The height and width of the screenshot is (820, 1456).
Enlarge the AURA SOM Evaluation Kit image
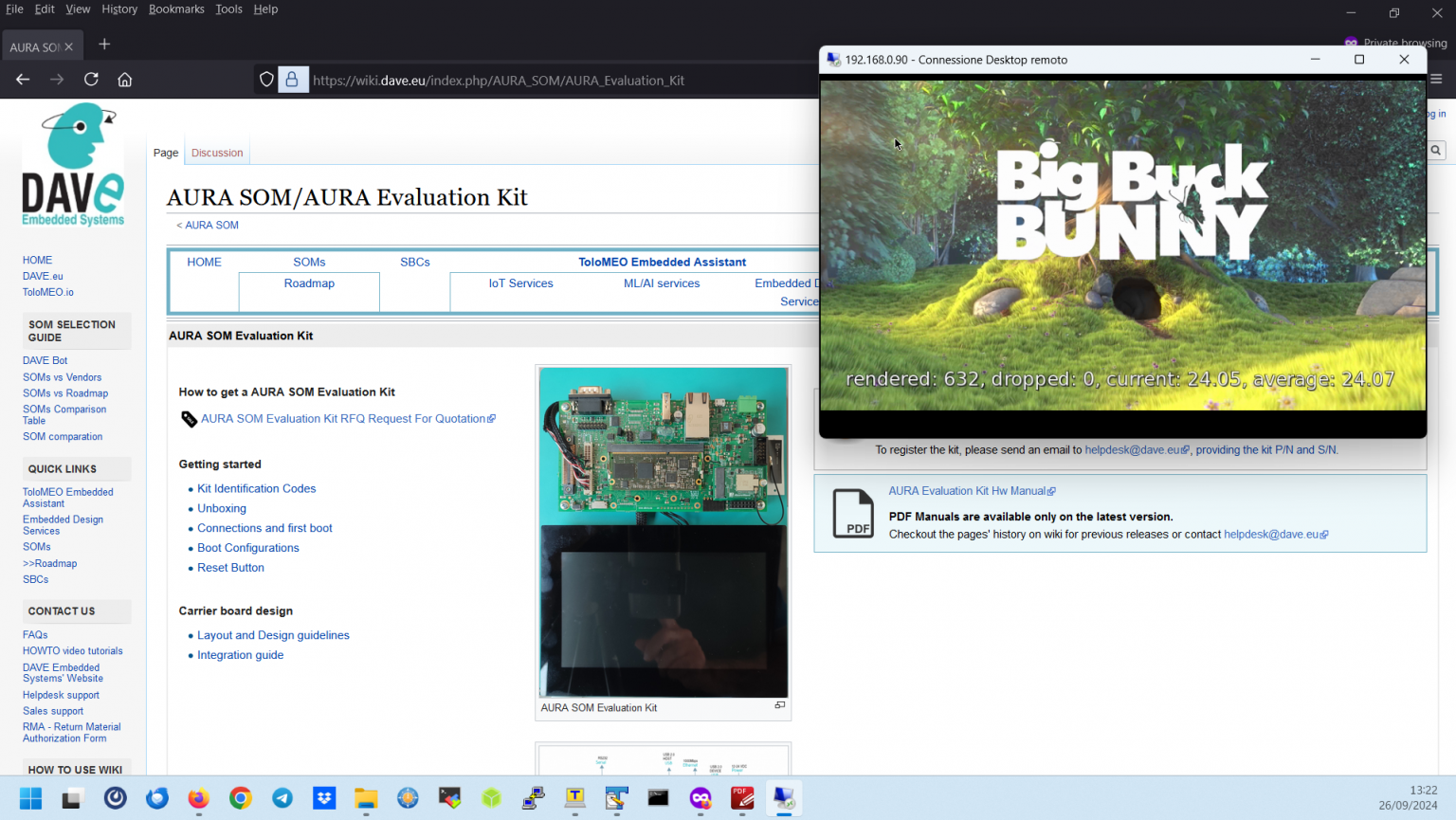point(779,705)
